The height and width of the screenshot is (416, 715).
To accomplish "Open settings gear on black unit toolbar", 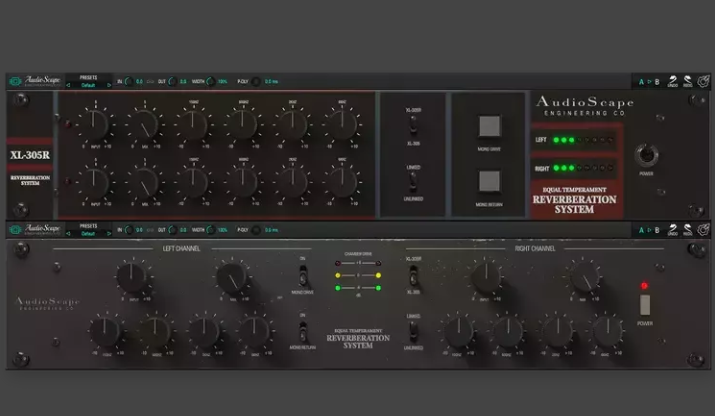I will click(x=703, y=229).
